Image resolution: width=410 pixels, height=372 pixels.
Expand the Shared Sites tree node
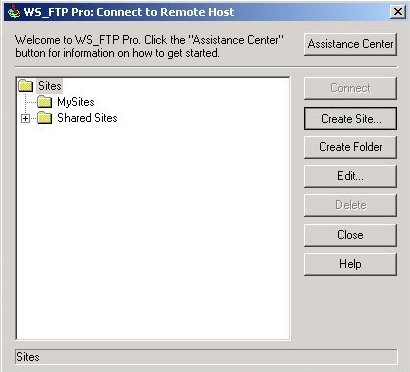(25, 118)
